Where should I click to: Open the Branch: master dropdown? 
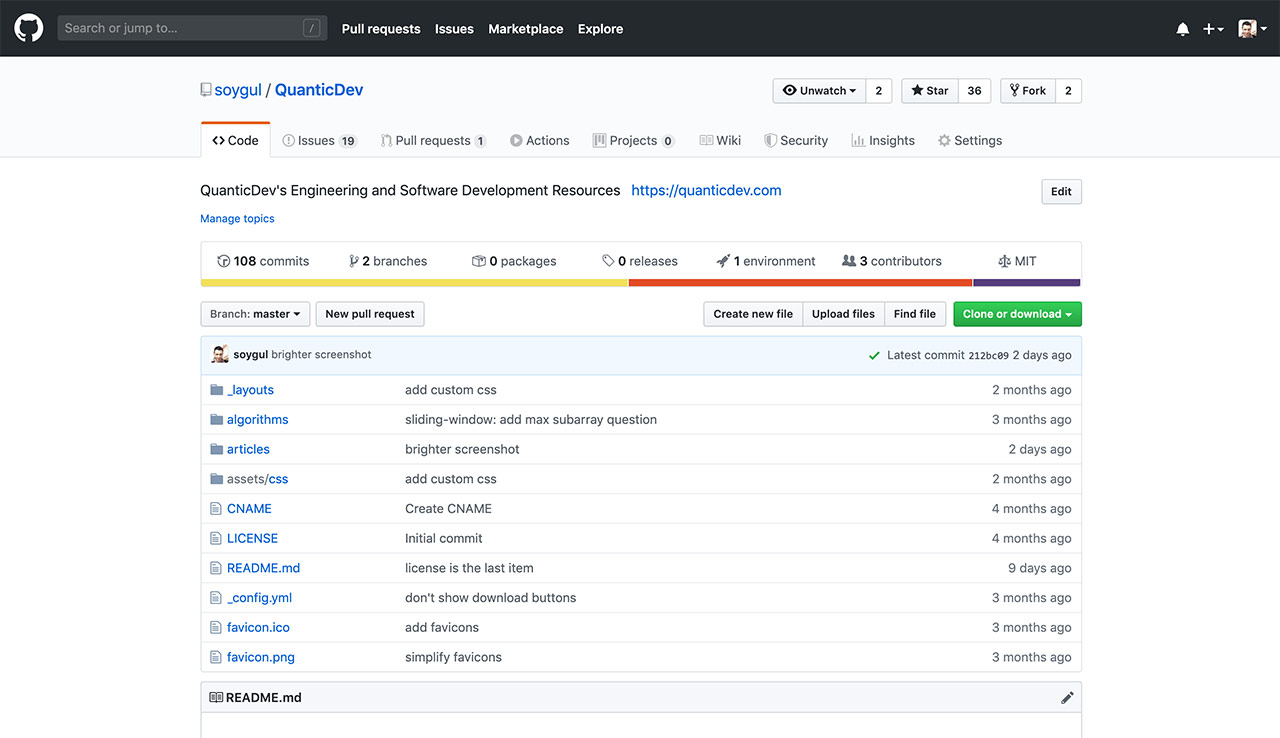click(255, 314)
